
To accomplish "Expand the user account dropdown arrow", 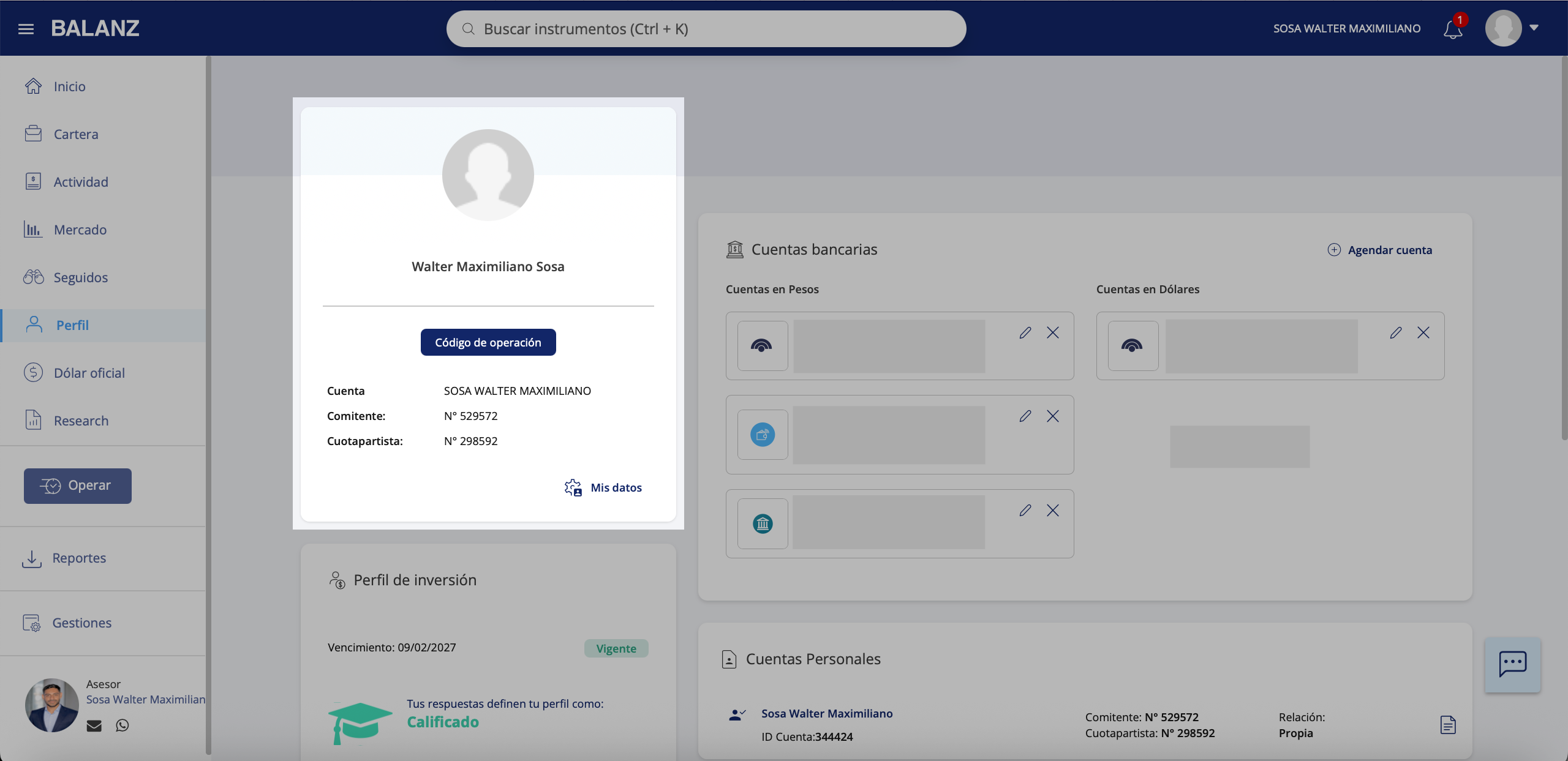I will coord(1534,27).
